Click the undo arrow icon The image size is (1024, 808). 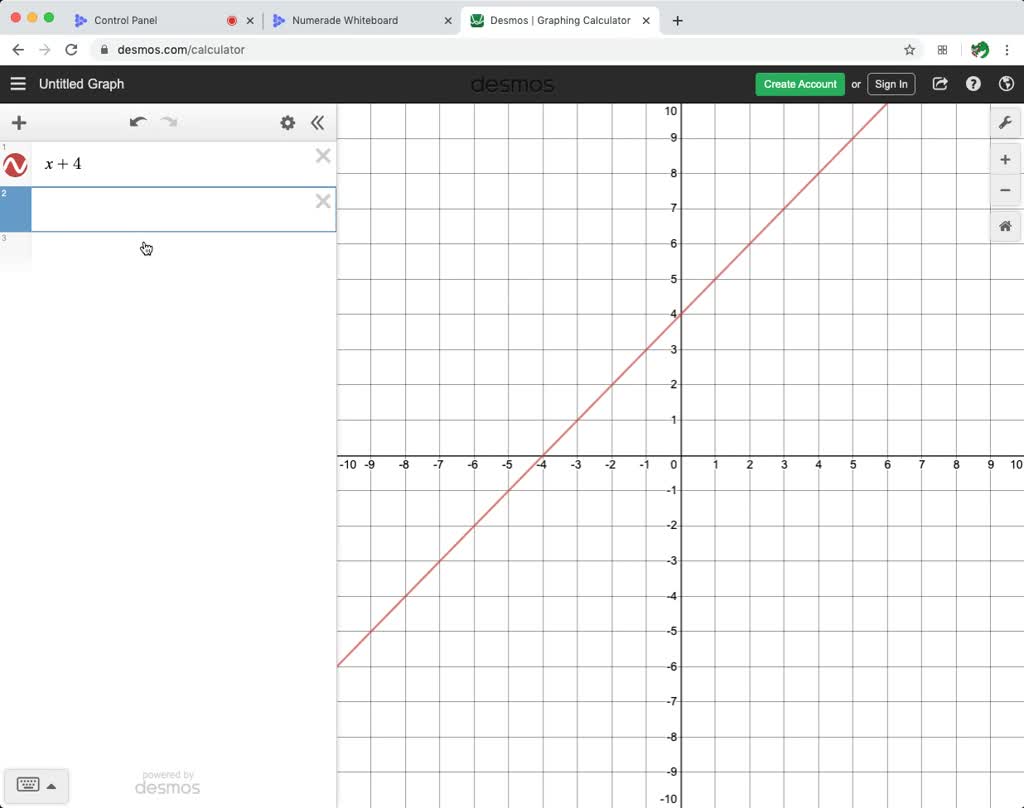[138, 121]
